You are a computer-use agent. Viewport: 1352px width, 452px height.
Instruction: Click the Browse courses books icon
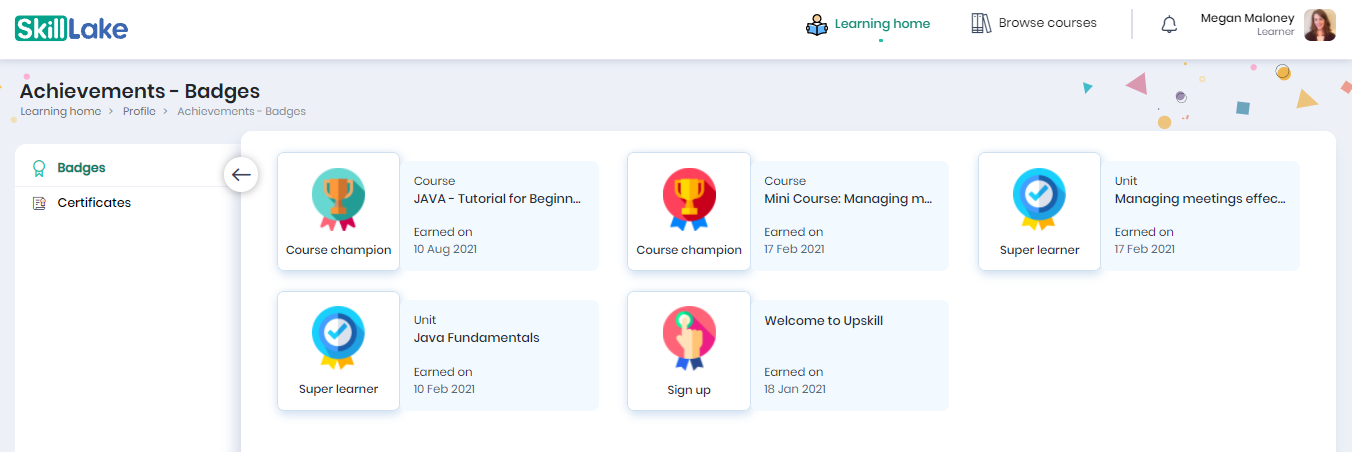click(x=981, y=23)
